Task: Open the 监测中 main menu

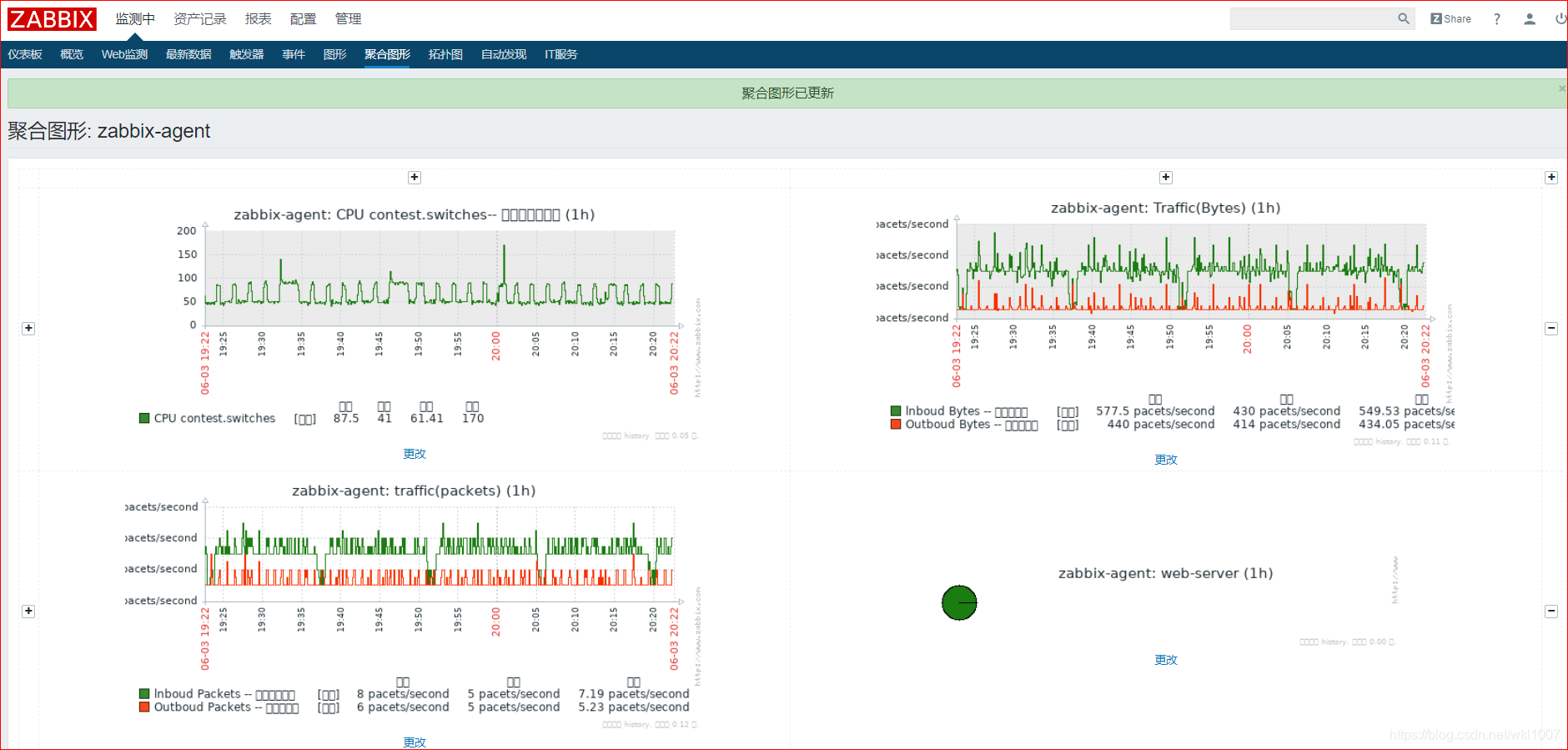Action: coord(135,18)
